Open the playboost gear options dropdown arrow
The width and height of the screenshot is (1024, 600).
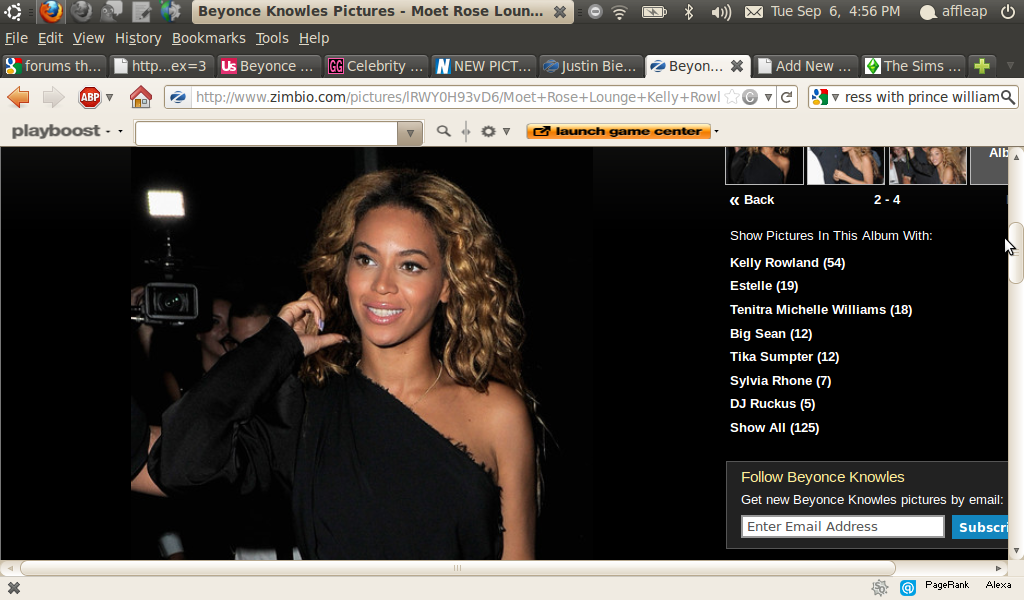(506, 131)
